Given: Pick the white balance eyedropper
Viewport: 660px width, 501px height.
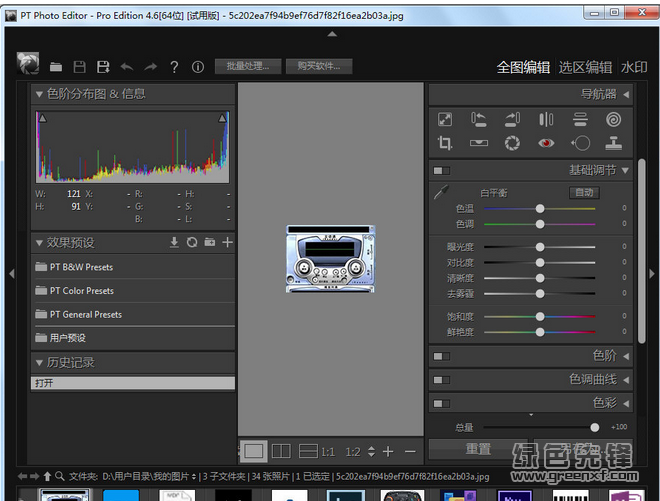Looking at the screenshot, I should tap(441, 193).
